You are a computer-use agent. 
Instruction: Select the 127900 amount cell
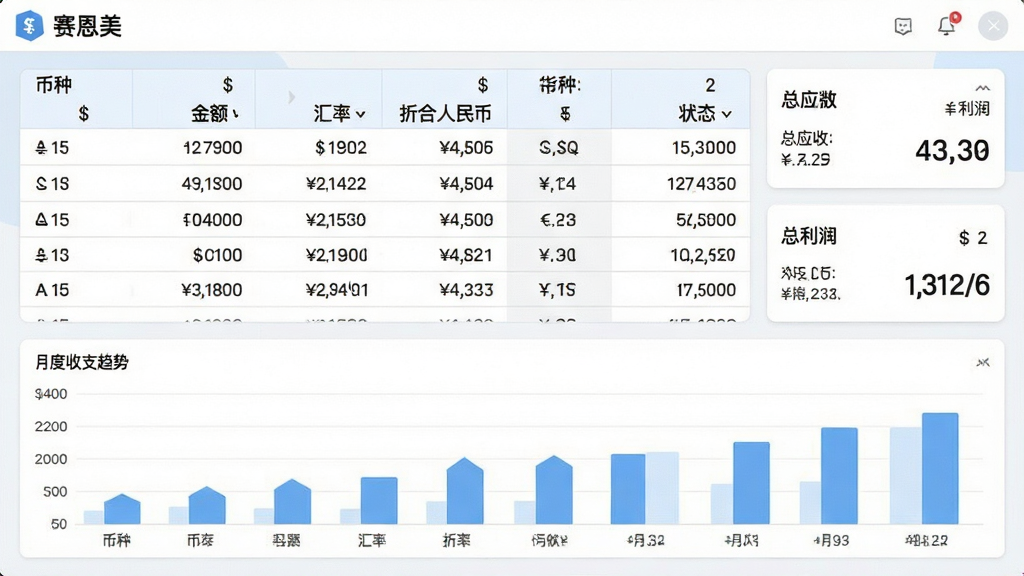click(213, 148)
